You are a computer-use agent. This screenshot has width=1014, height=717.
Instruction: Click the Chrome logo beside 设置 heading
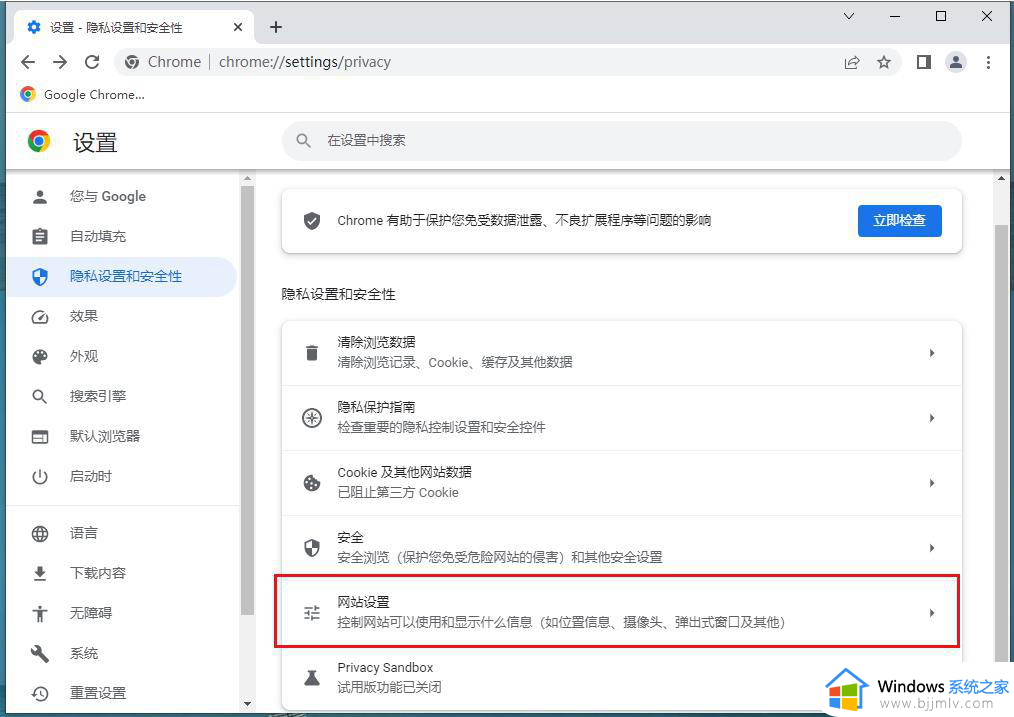pos(39,141)
